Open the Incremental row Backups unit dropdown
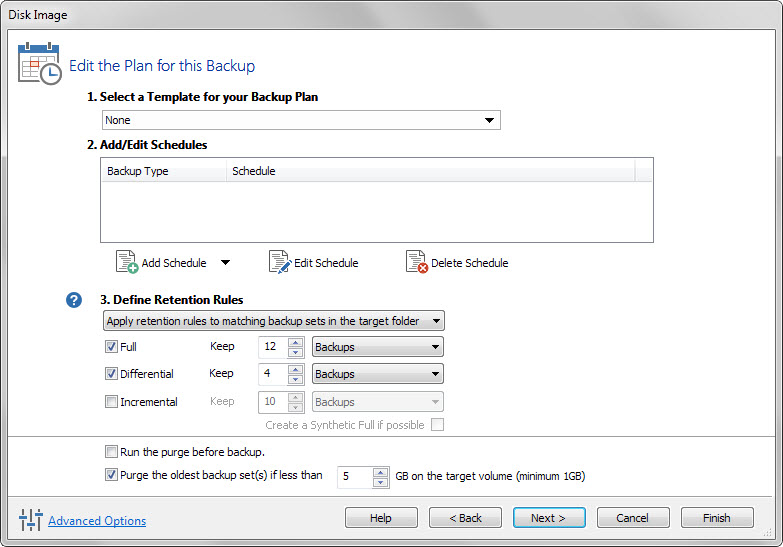Viewport: 783px width, 547px height. tap(378, 402)
